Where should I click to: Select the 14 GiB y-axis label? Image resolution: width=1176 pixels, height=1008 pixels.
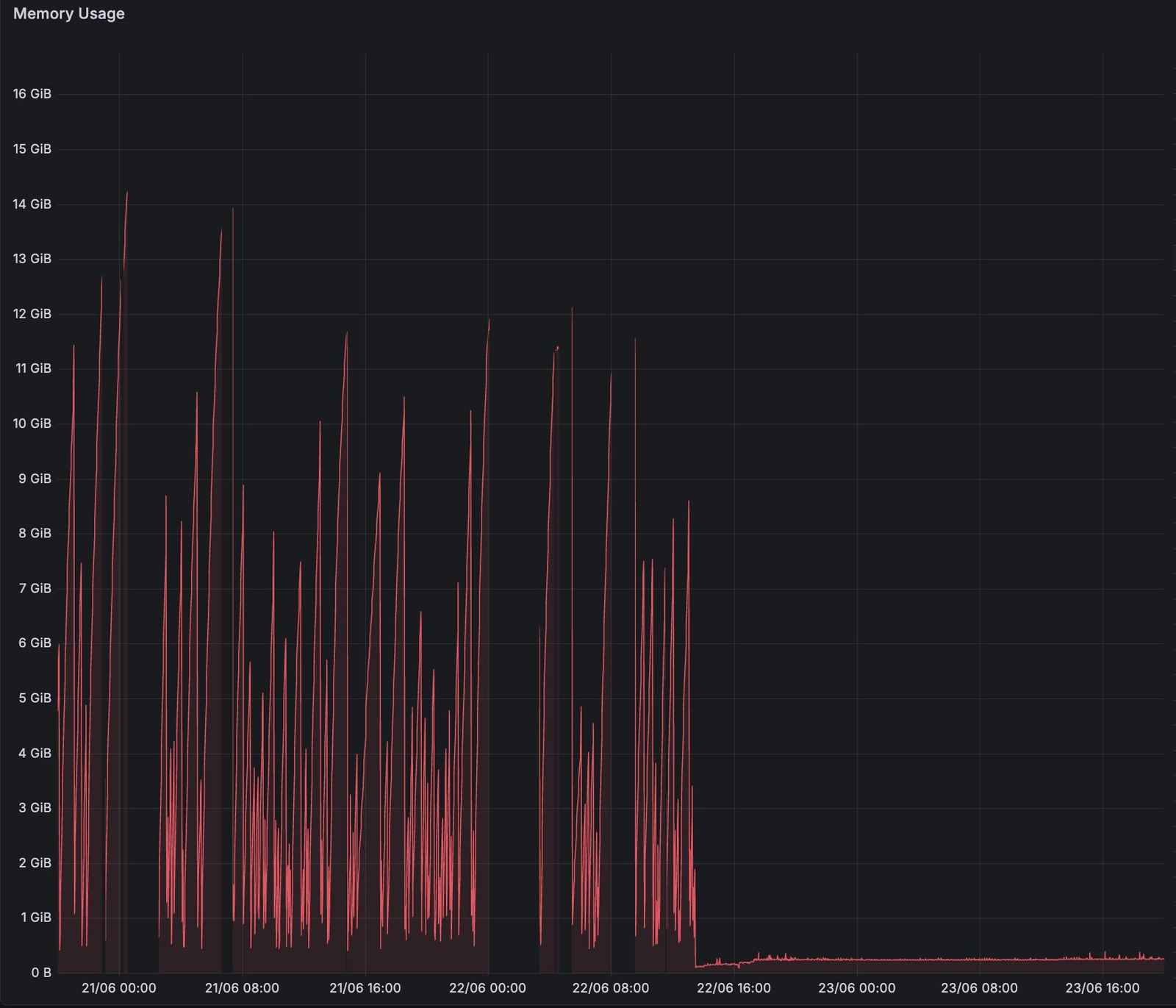pyautogui.click(x=32, y=204)
